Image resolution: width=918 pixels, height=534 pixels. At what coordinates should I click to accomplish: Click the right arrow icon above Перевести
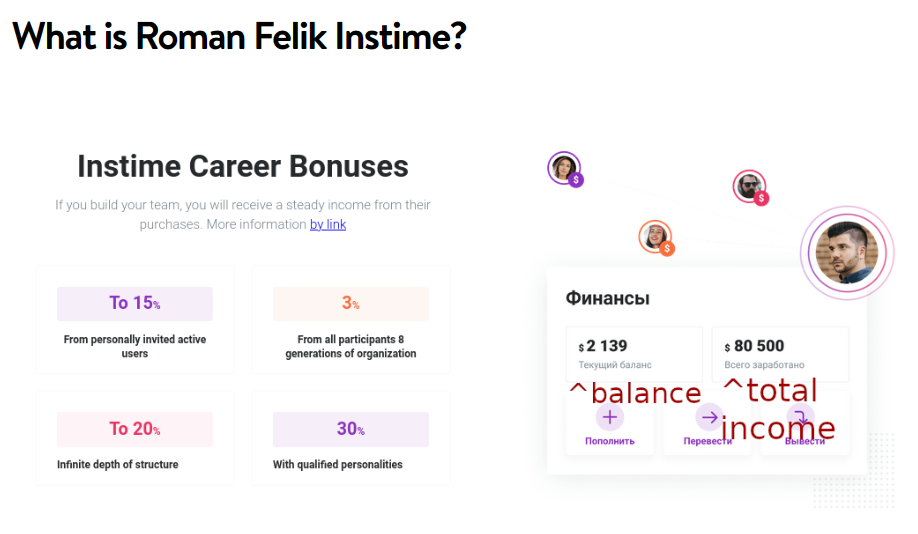[x=709, y=417]
